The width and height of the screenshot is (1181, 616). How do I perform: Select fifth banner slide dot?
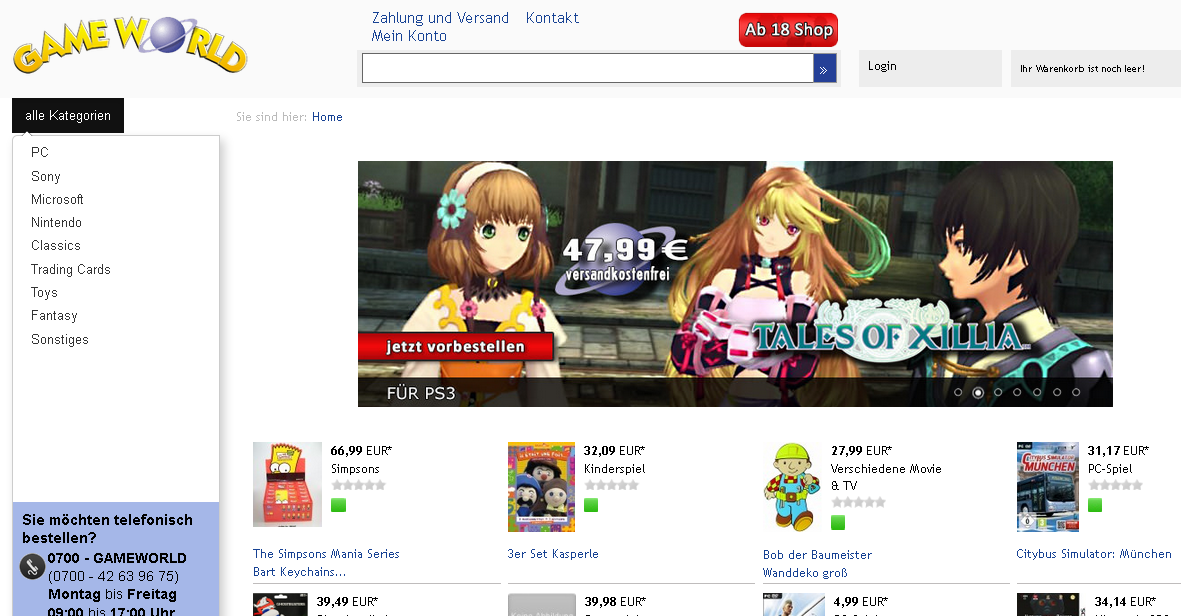click(x=1037, y=392)
